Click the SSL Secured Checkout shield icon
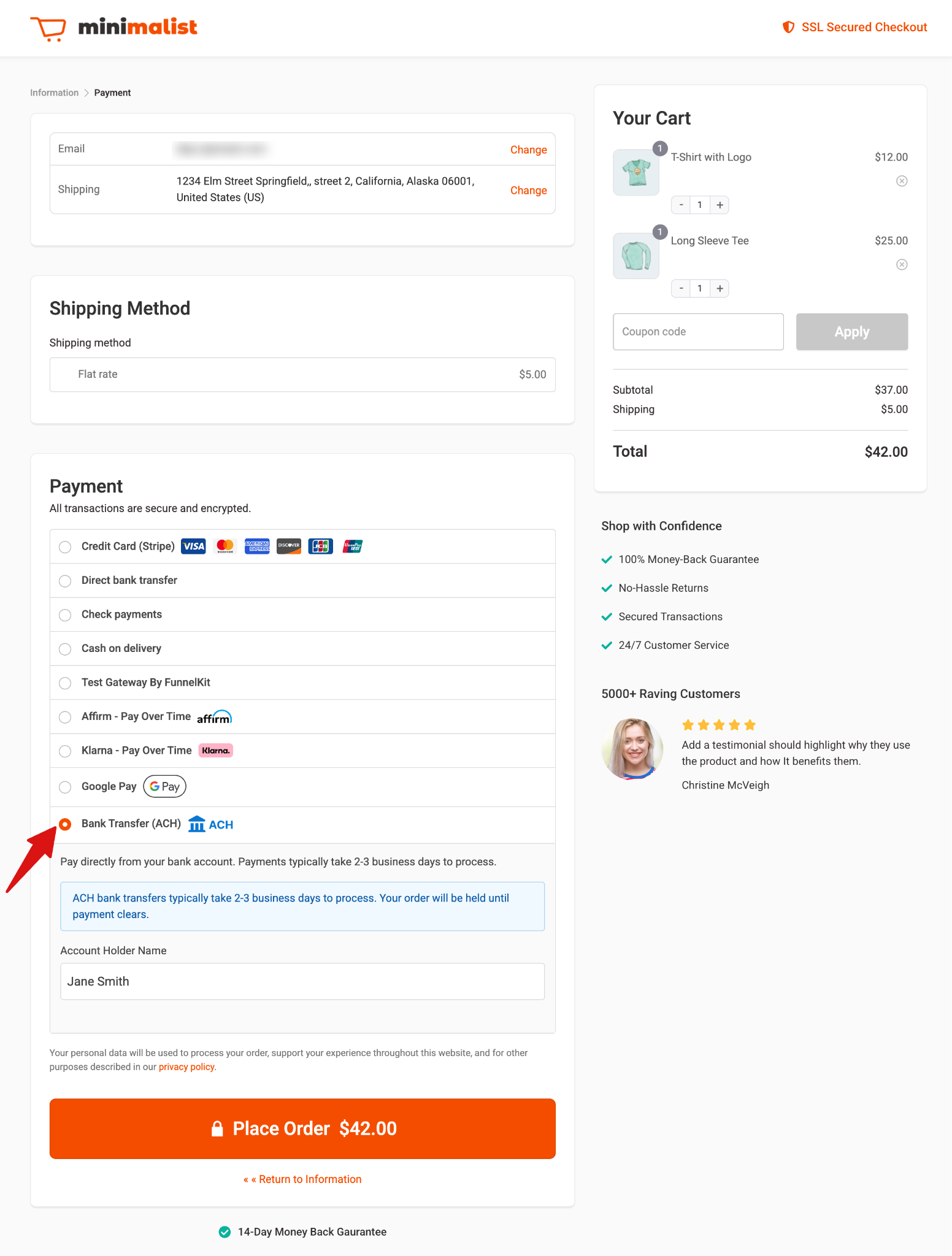 point(789,27)
